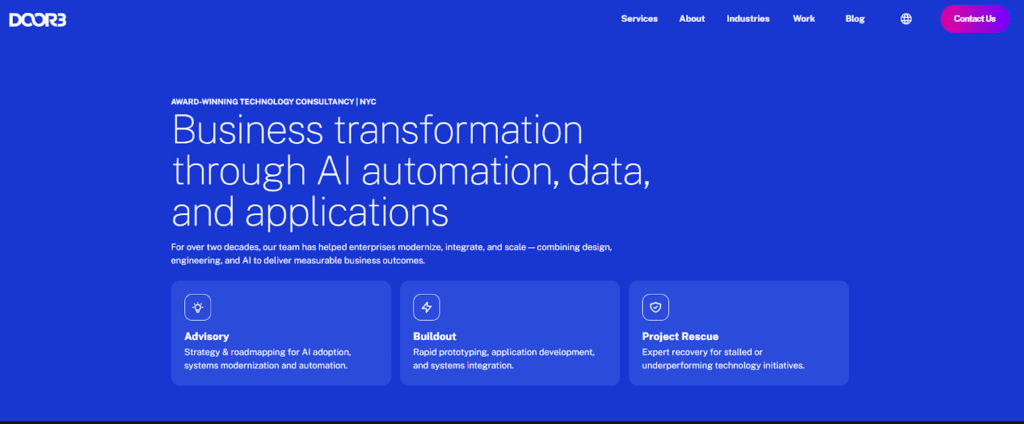Click the Buildout card title
Screen dimensions: 1024x424
434,336
